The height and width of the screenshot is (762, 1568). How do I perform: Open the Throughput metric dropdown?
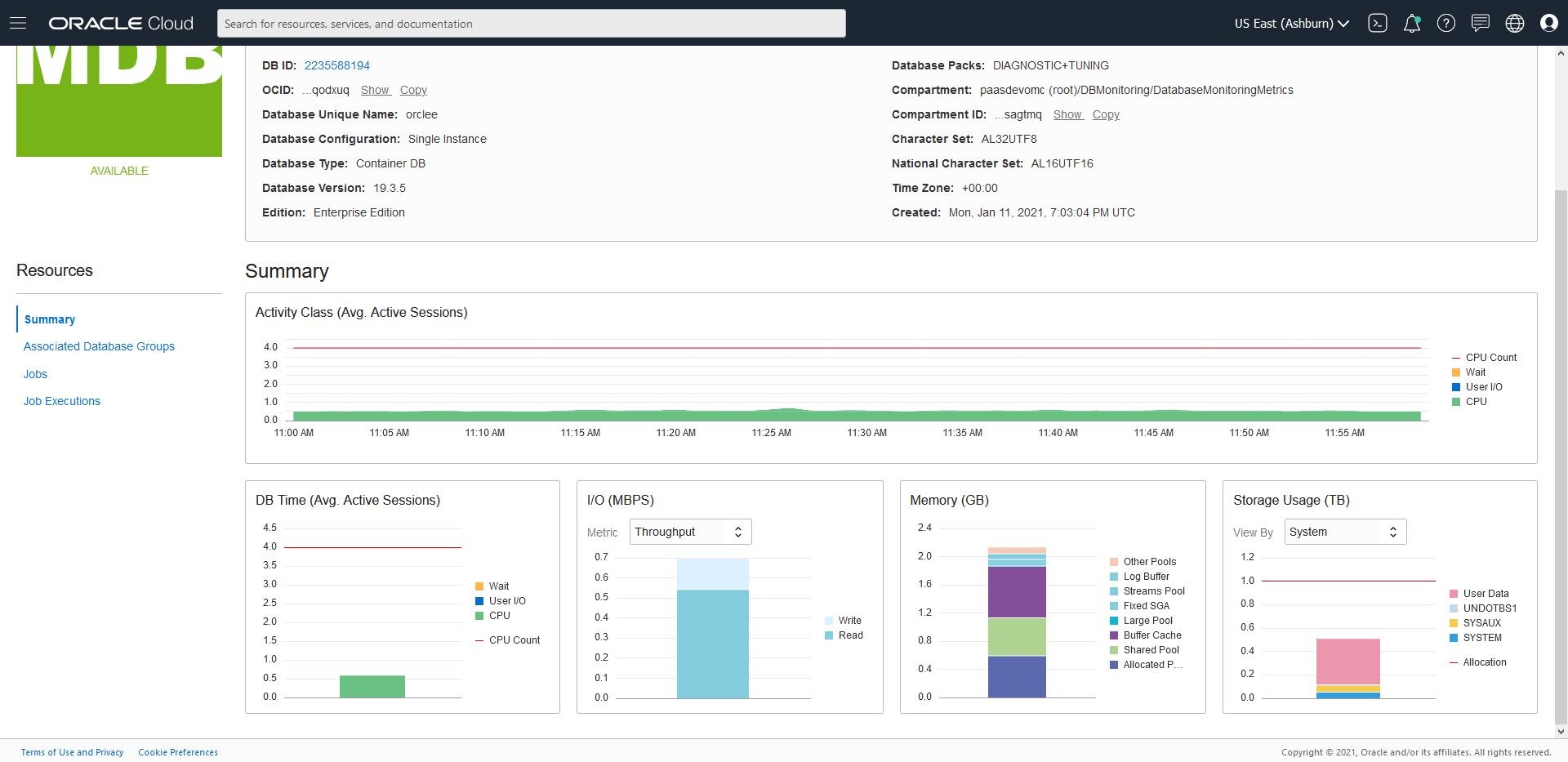[689, 532]
